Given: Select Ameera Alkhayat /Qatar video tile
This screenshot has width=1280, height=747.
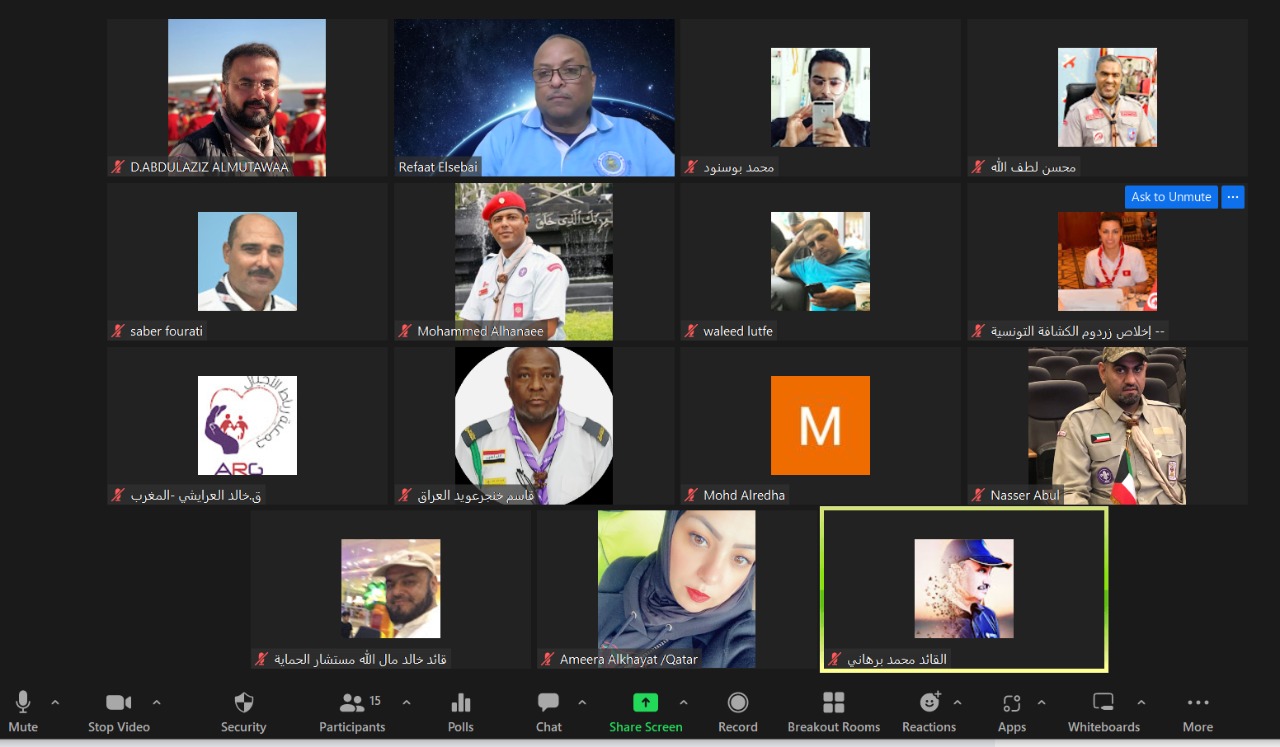Looking at the screenshot, I should pyautogui.click(x=676, y=589).
